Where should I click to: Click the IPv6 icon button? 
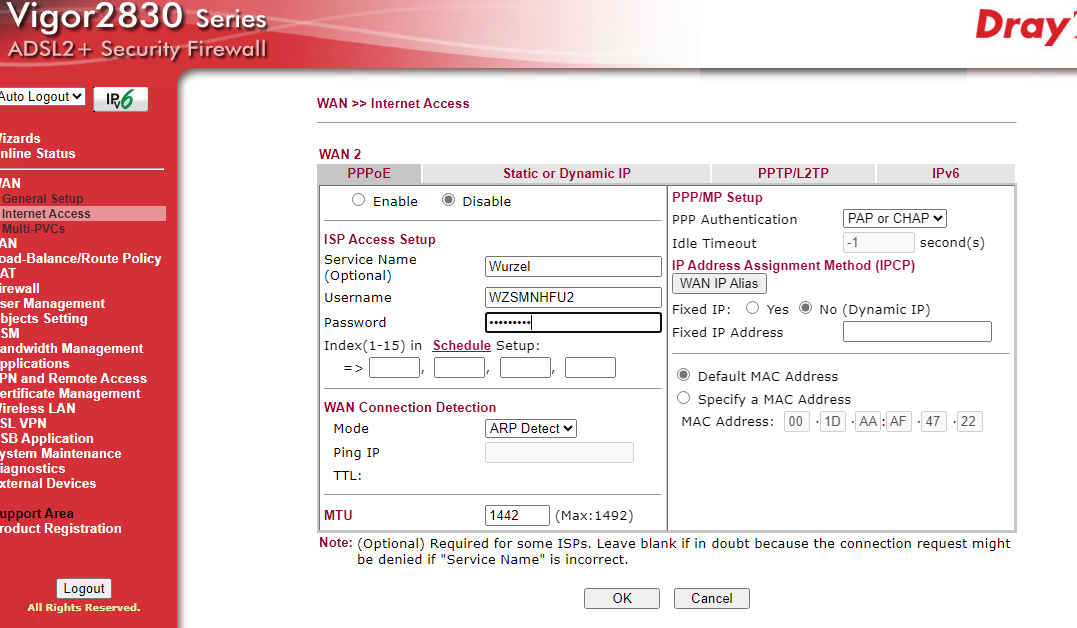point(120,99)
